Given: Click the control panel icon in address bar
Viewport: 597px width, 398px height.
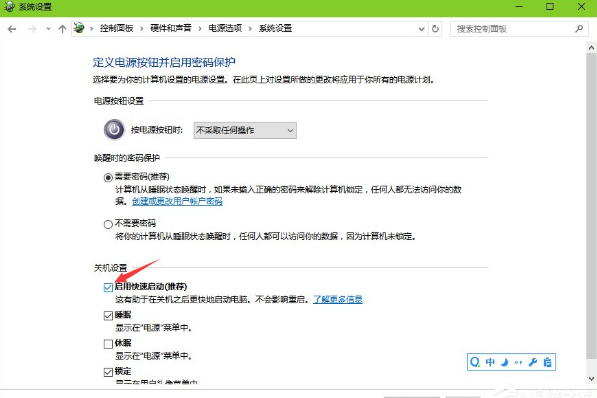Looking at the screenshot, I should [x=79, y=28].
